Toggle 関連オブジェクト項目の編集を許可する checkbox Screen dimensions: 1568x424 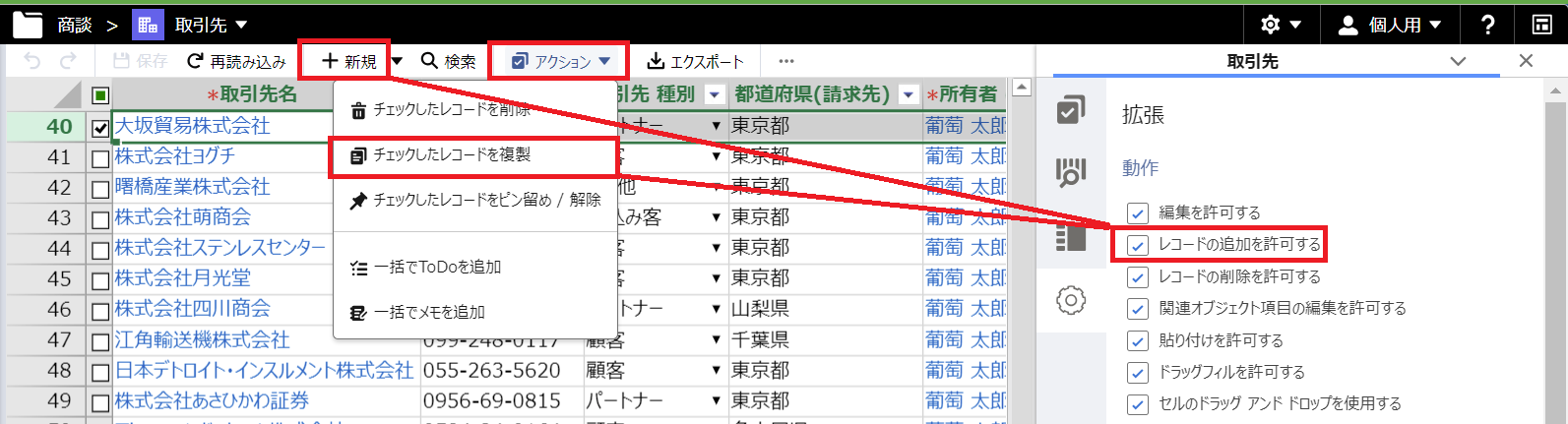pyautogui.click(x=1138, y=308)
